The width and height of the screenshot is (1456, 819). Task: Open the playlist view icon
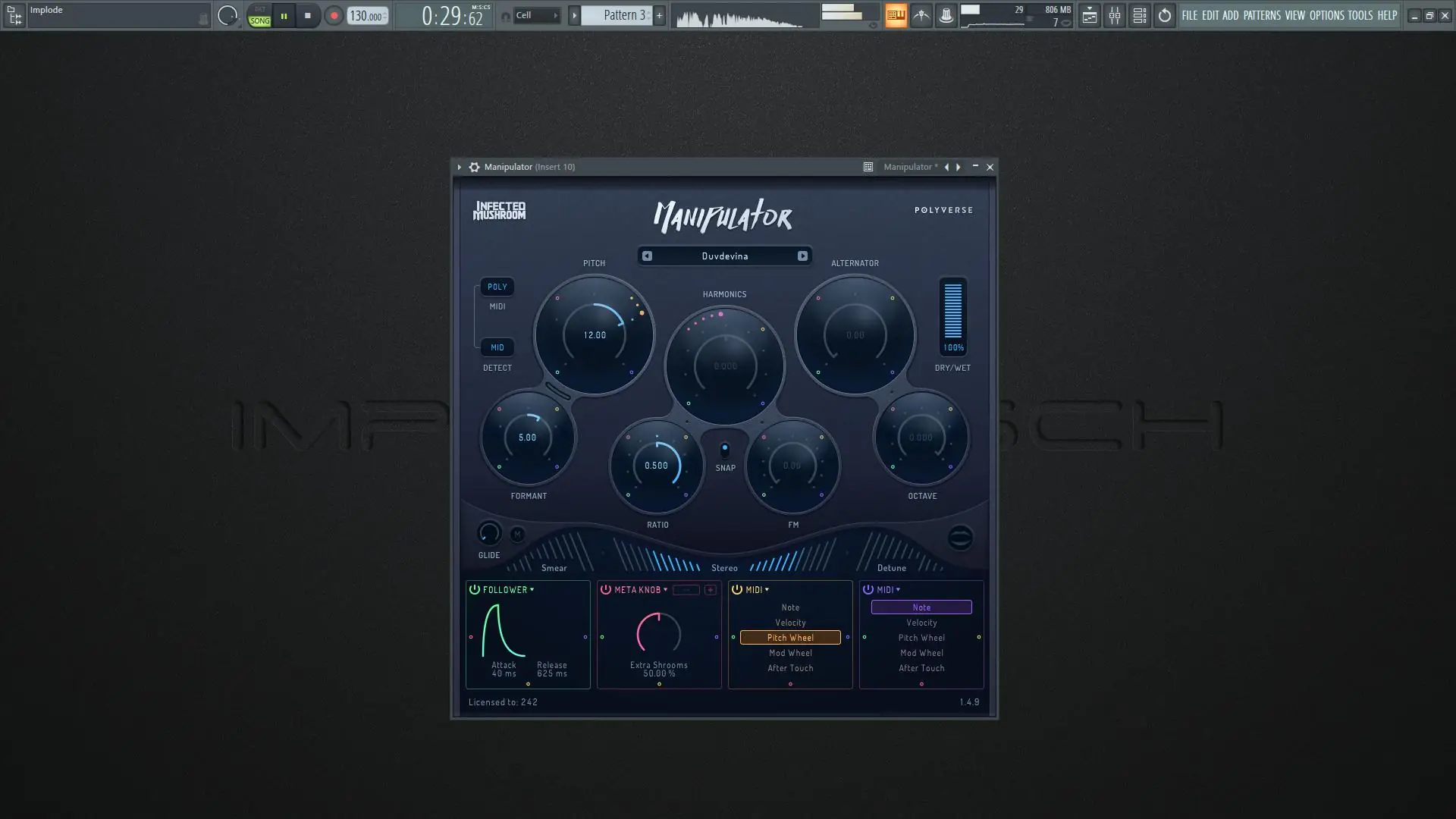click(x=1089, y=15)
